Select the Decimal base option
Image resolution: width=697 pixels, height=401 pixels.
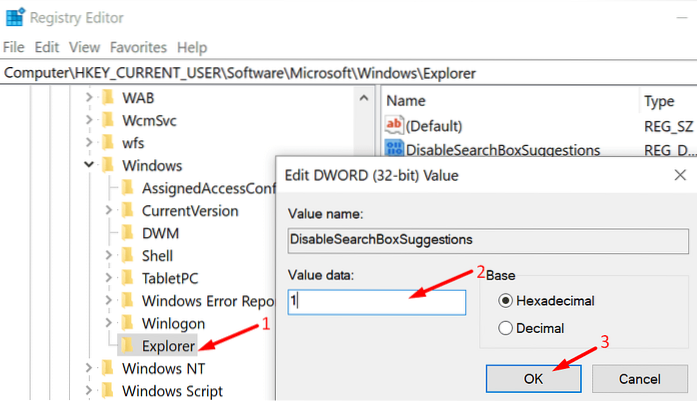(x=506, y=328)
